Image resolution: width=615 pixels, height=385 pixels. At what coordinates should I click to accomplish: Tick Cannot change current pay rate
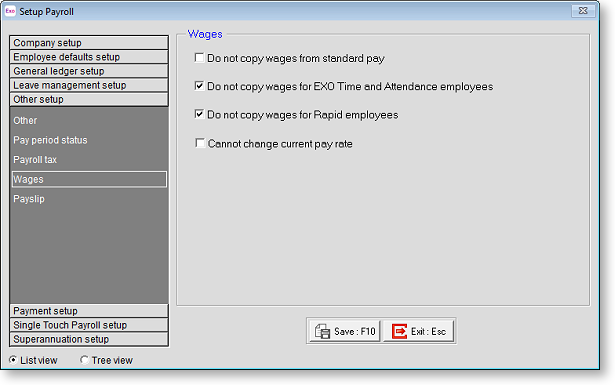pyautogui.click(x=200, y=143)
